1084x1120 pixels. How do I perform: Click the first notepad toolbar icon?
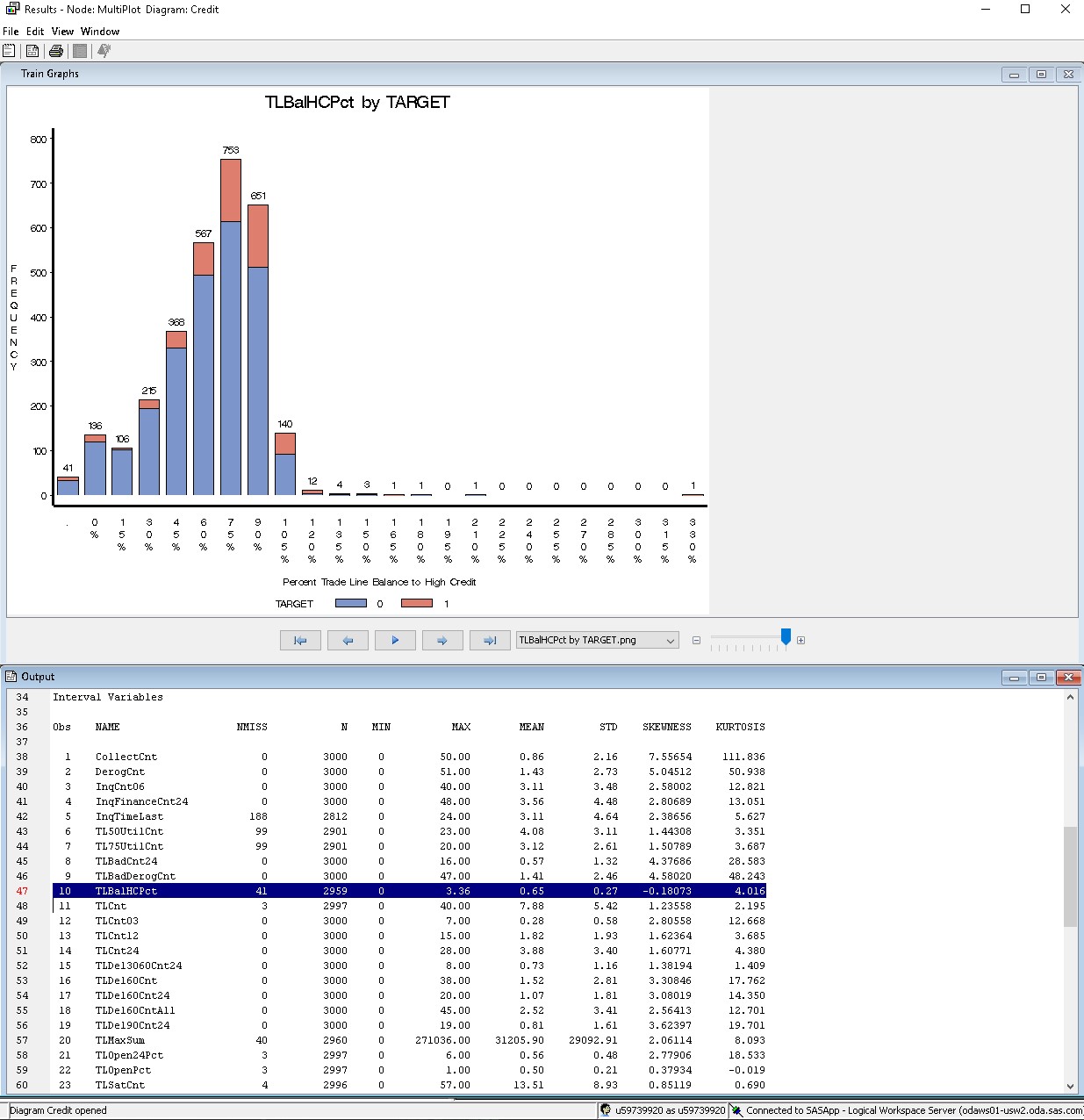point(9,51)
